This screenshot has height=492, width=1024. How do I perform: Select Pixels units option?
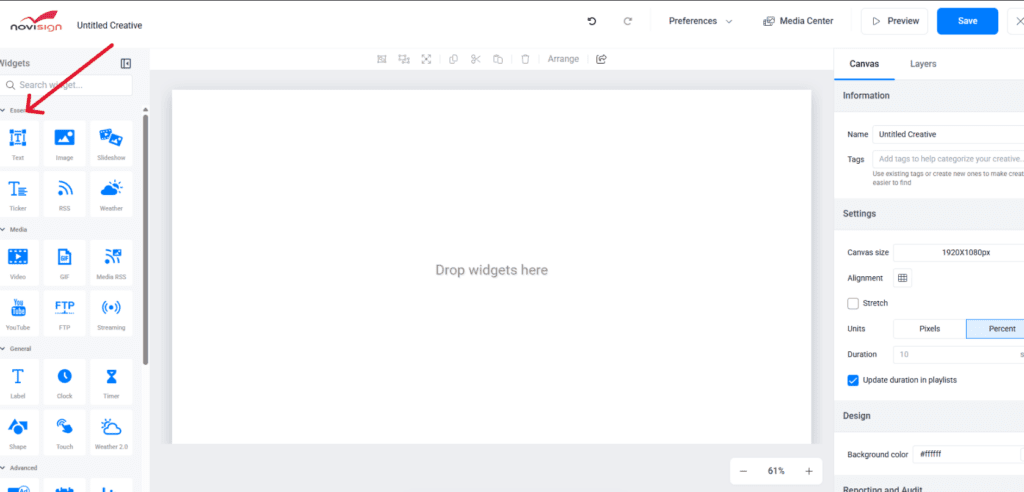pyautogui.click(x=929, y=329)
